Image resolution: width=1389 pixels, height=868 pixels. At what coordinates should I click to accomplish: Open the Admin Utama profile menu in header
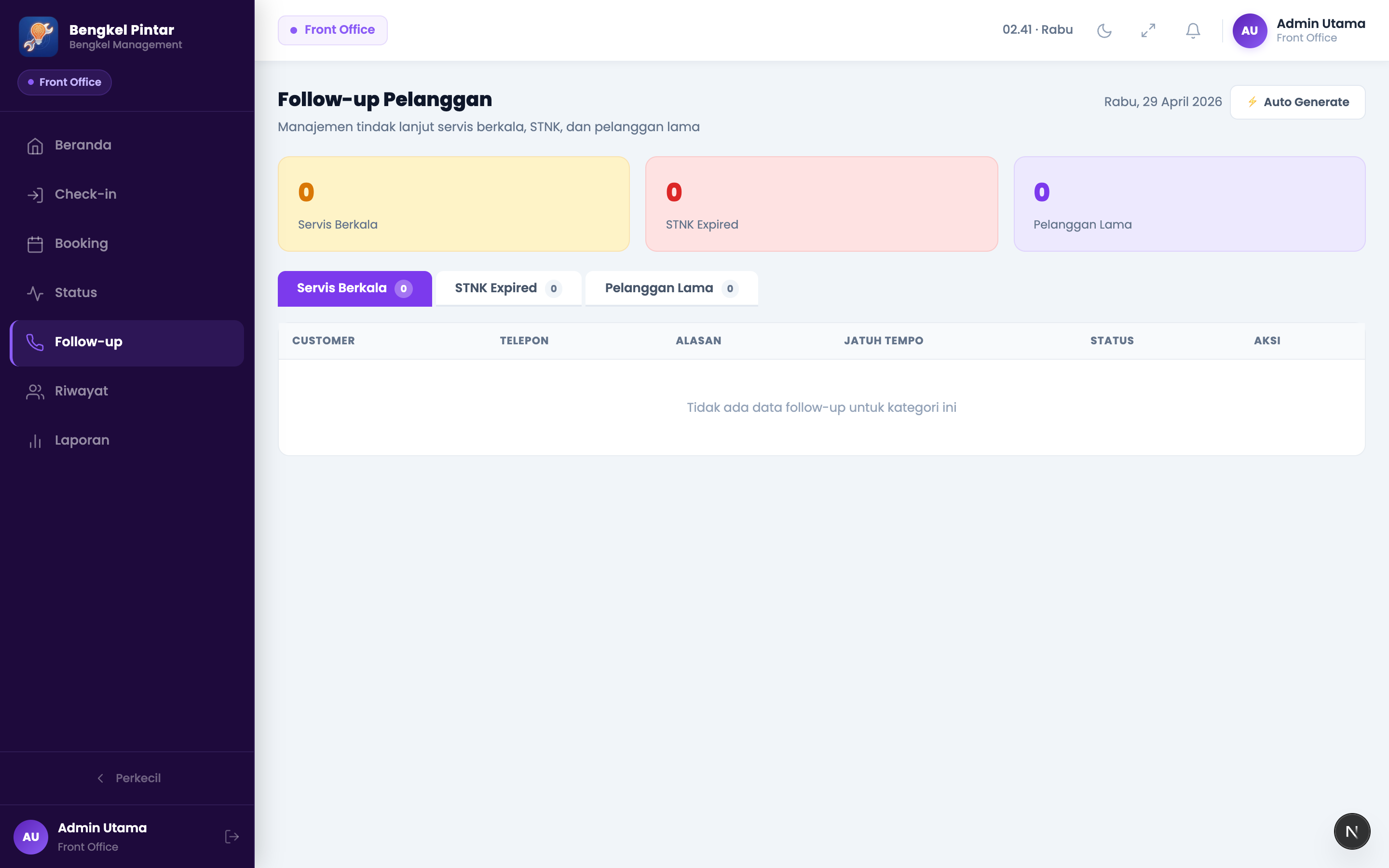point(1299,30)
